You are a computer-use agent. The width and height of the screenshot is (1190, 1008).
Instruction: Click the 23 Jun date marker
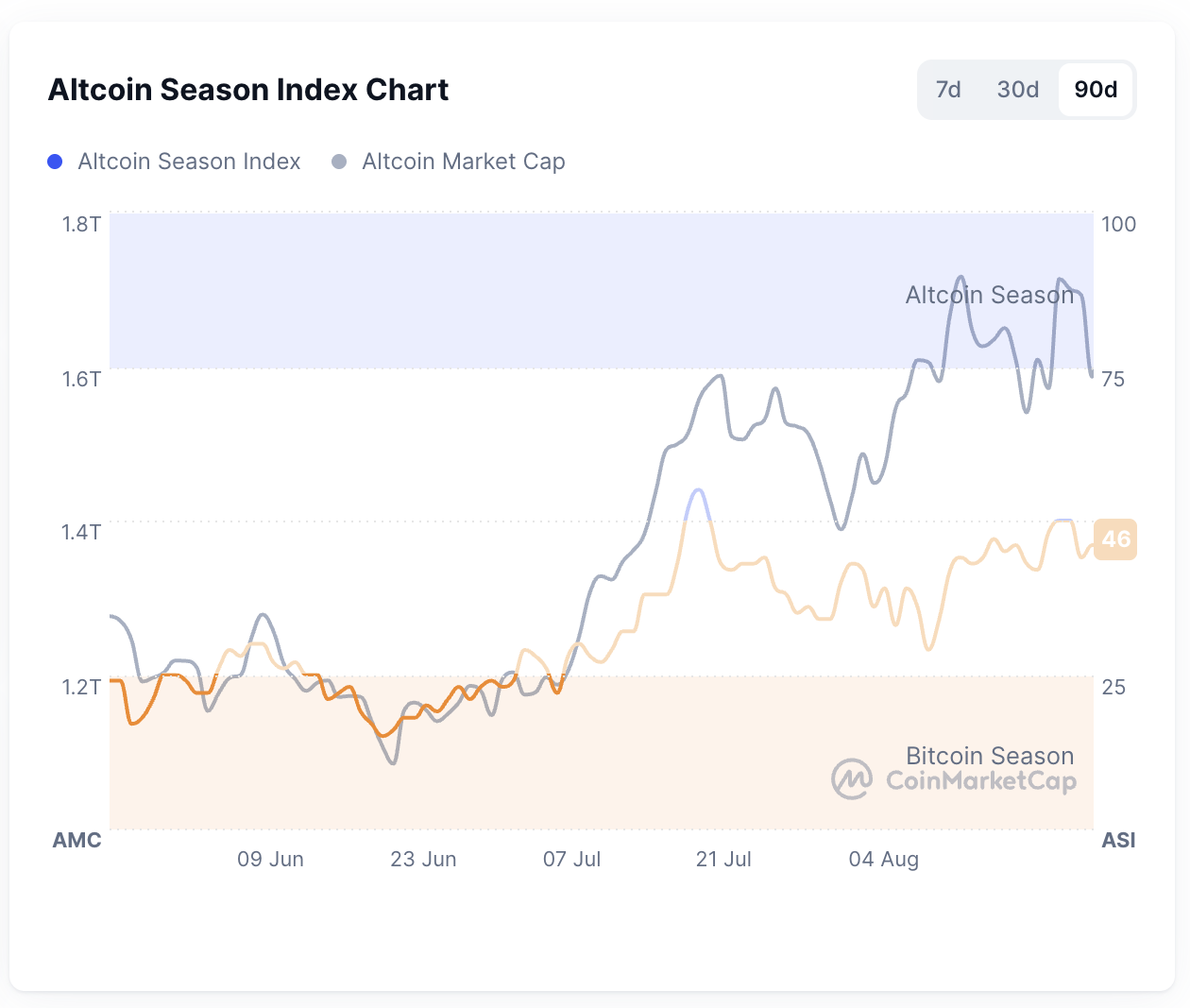point(423,859)
